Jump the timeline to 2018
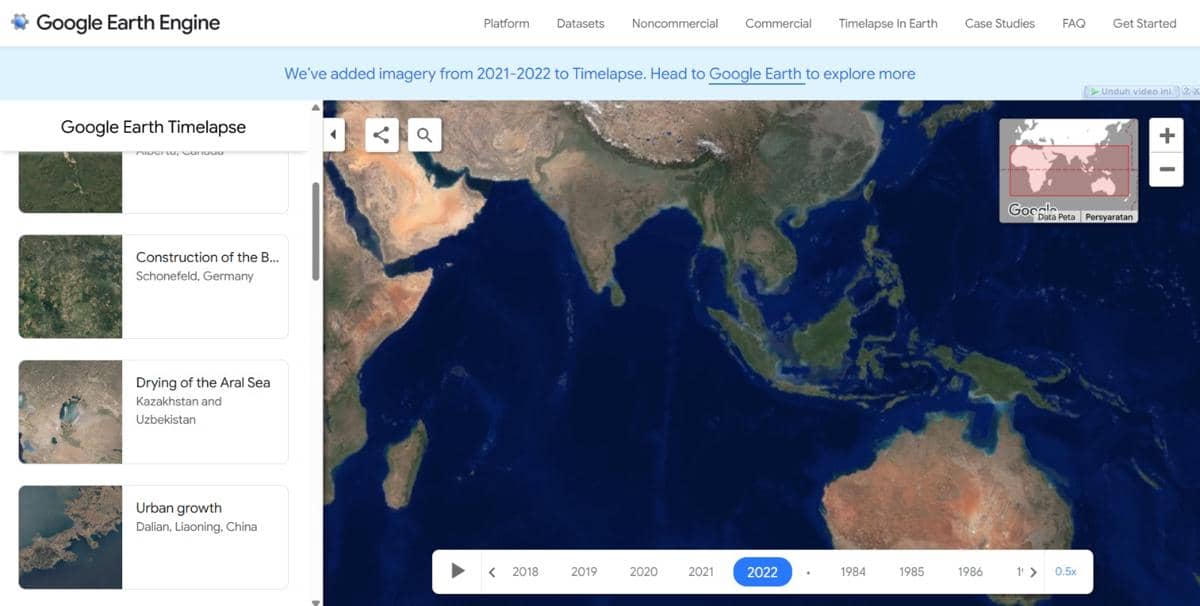1200x606 pixels. (525, 572)
